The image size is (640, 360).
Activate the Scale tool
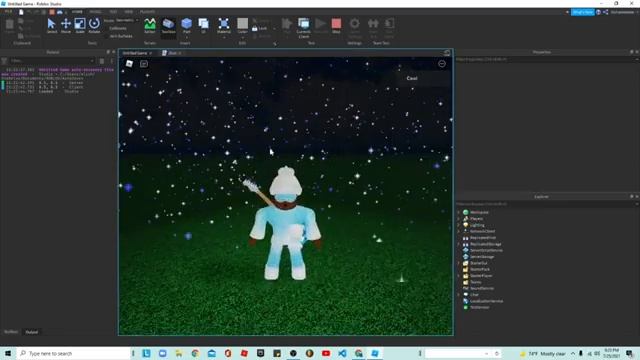click(x=80, y=26)
